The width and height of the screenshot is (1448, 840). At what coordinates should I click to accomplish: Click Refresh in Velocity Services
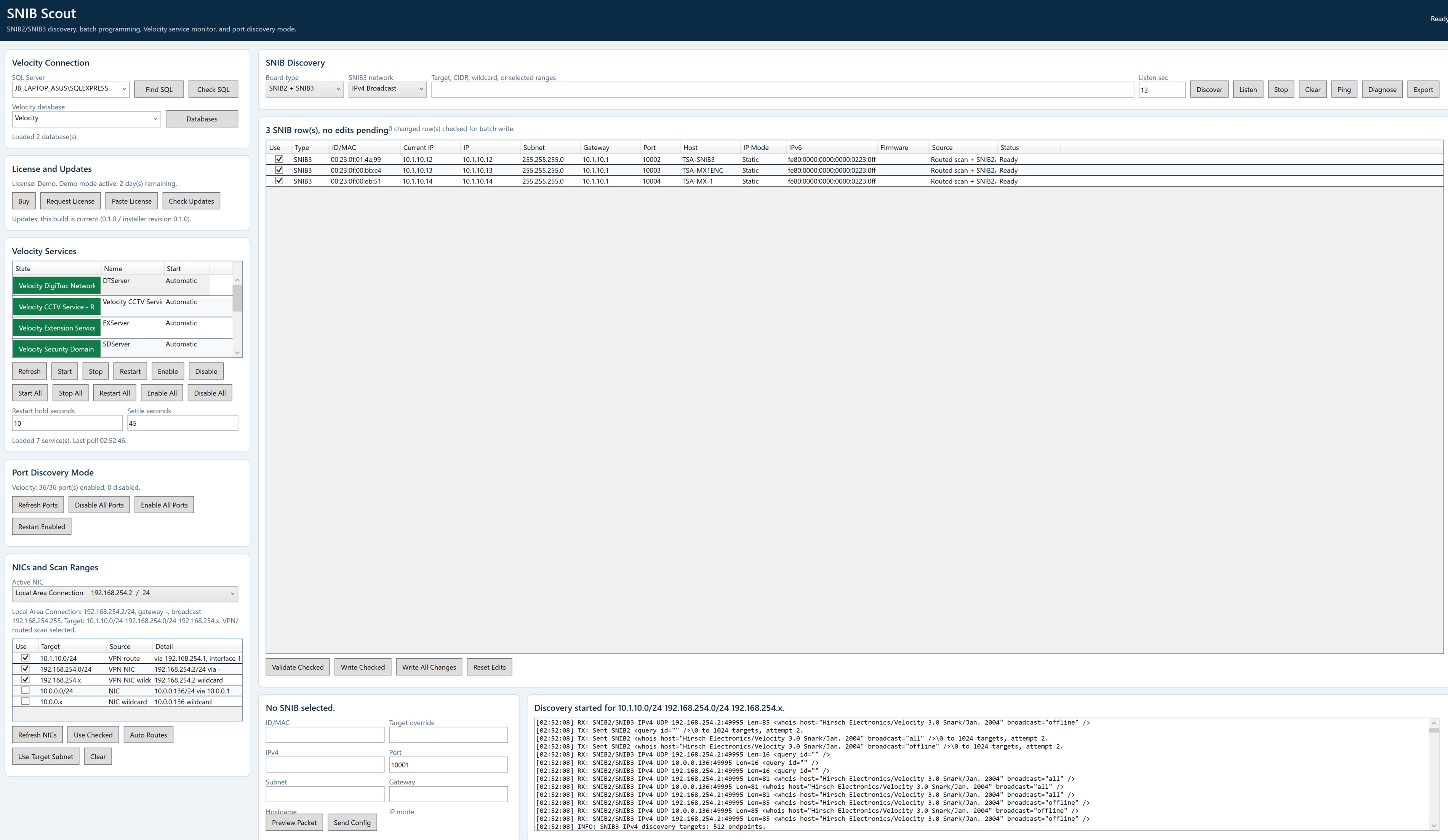point(29,372)
